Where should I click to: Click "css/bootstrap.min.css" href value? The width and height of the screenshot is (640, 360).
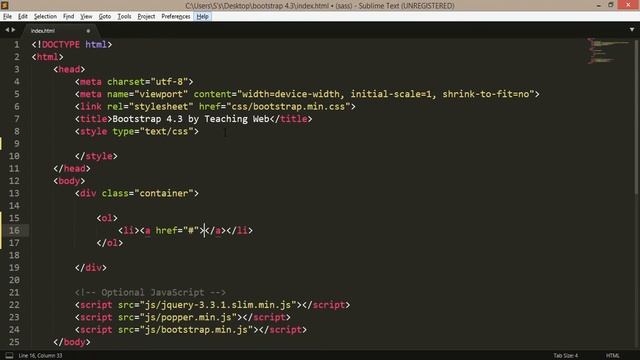[288, 107]
